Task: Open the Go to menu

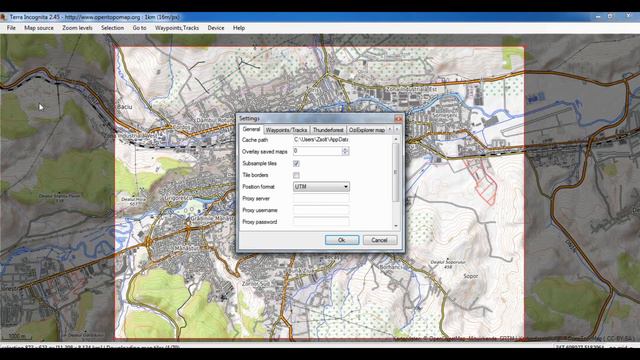Action: pos(139,28)
